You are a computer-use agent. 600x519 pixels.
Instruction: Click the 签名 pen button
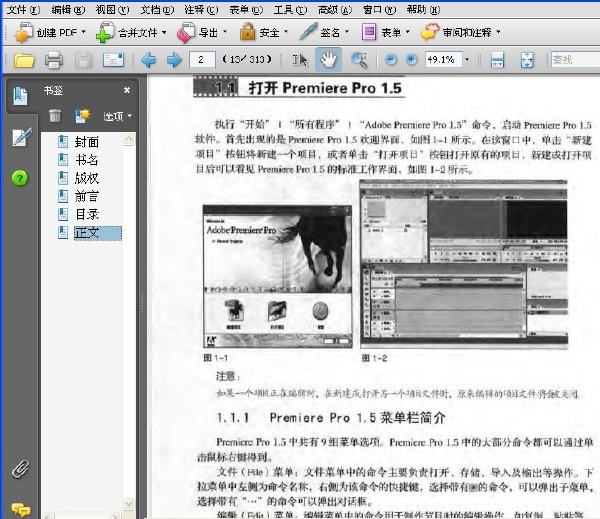[x=320, y=33]
